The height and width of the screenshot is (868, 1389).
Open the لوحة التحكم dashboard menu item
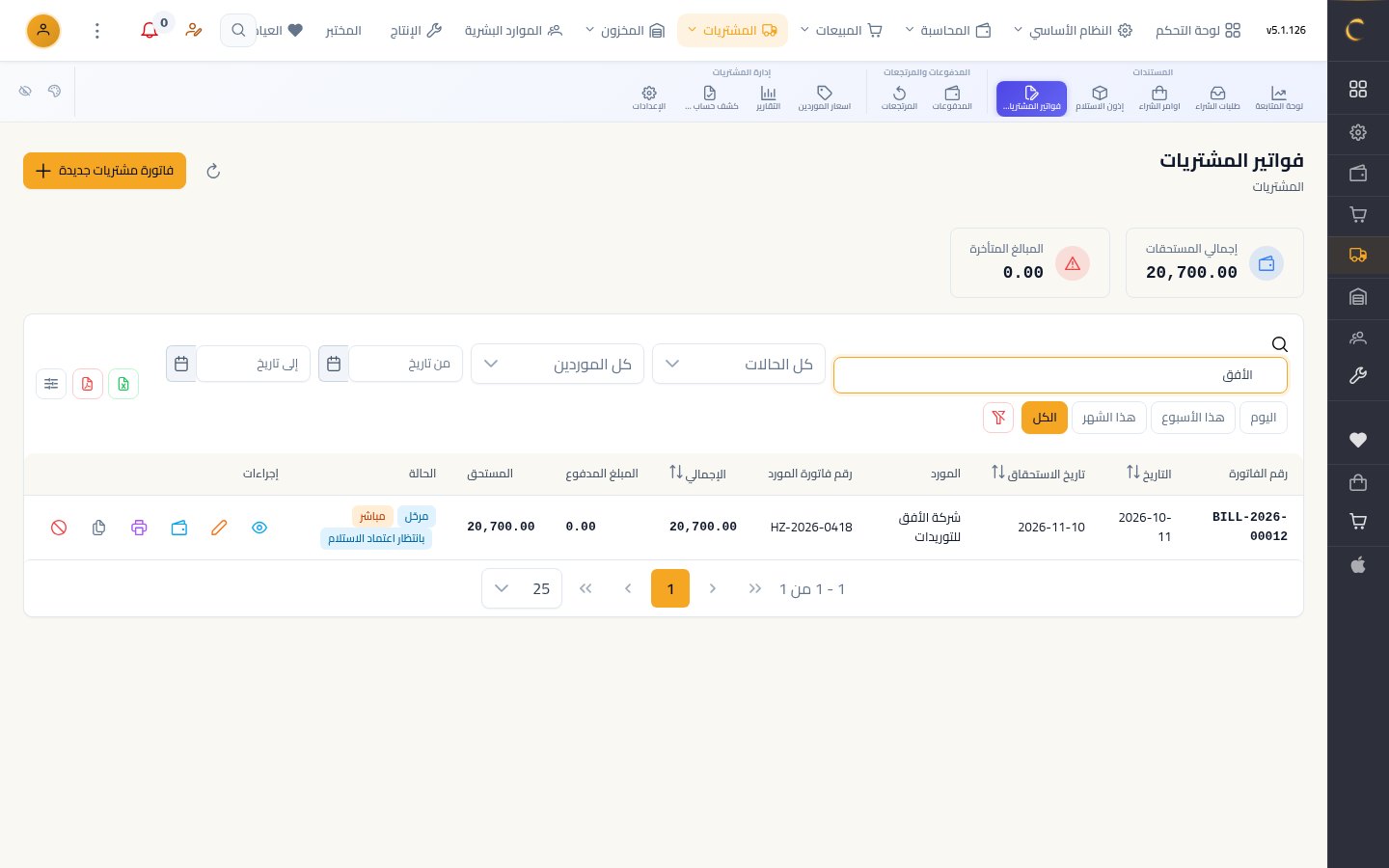coord(1198,31)
